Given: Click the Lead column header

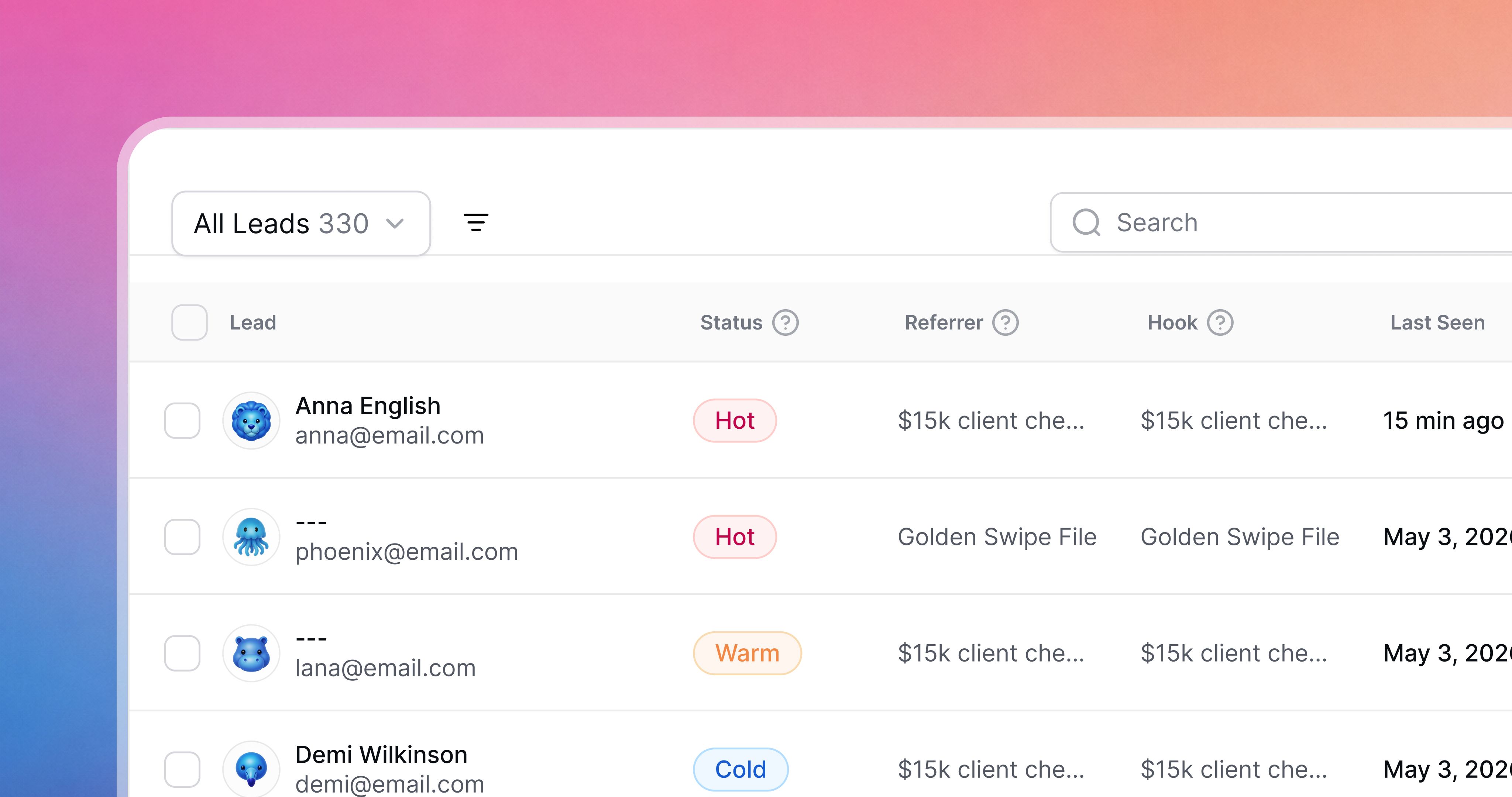Looking at the screenshot, I should (252, 322).
